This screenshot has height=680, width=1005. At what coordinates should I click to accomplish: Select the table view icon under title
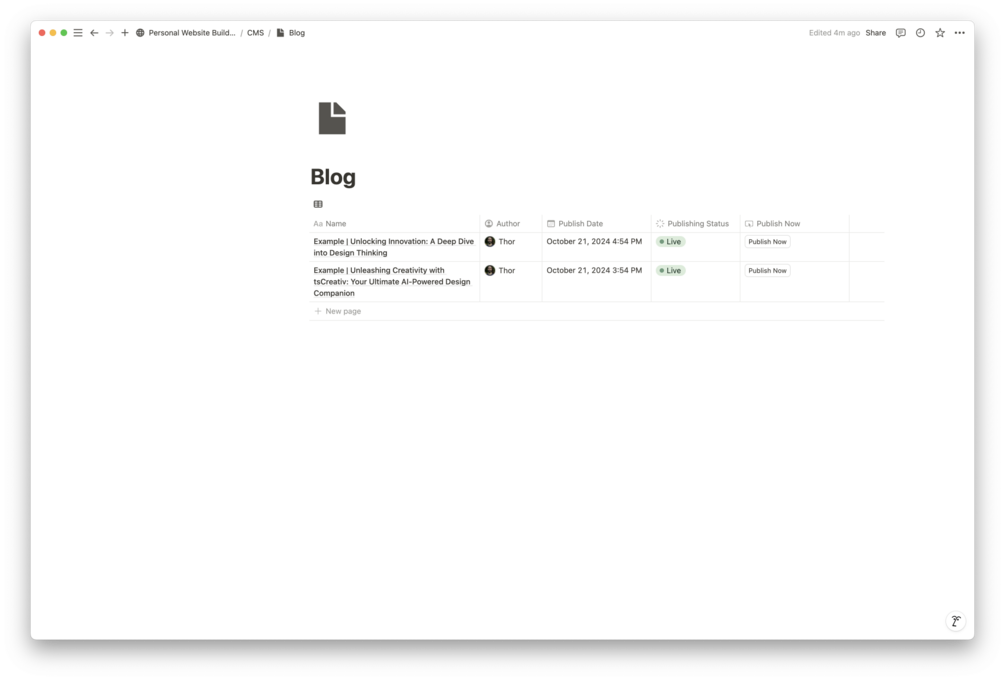[318, 204]
